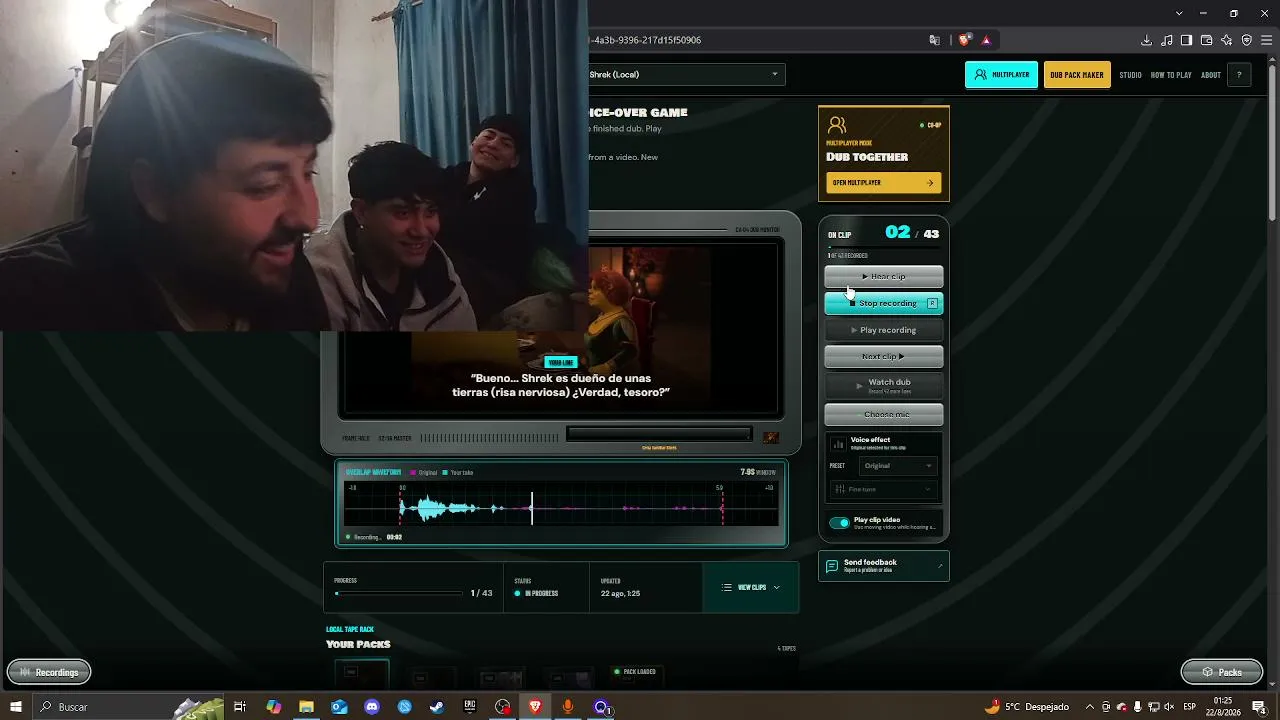The width and height of the screenshot is (1280, 720).
Task: Open Steam from the taskbar
Action: click(x=437, y=707)
